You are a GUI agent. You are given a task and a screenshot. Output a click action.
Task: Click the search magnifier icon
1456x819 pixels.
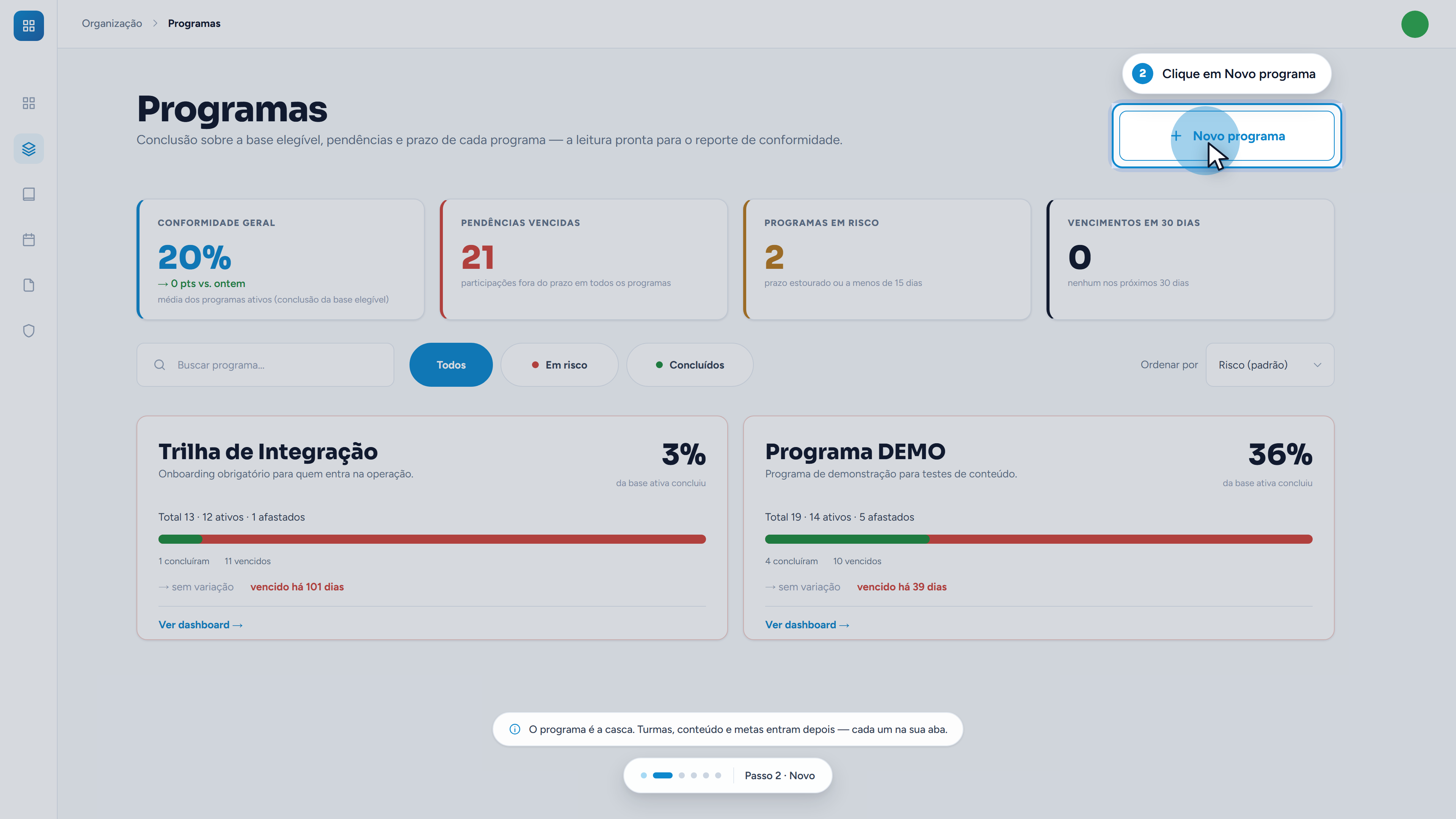160,364
